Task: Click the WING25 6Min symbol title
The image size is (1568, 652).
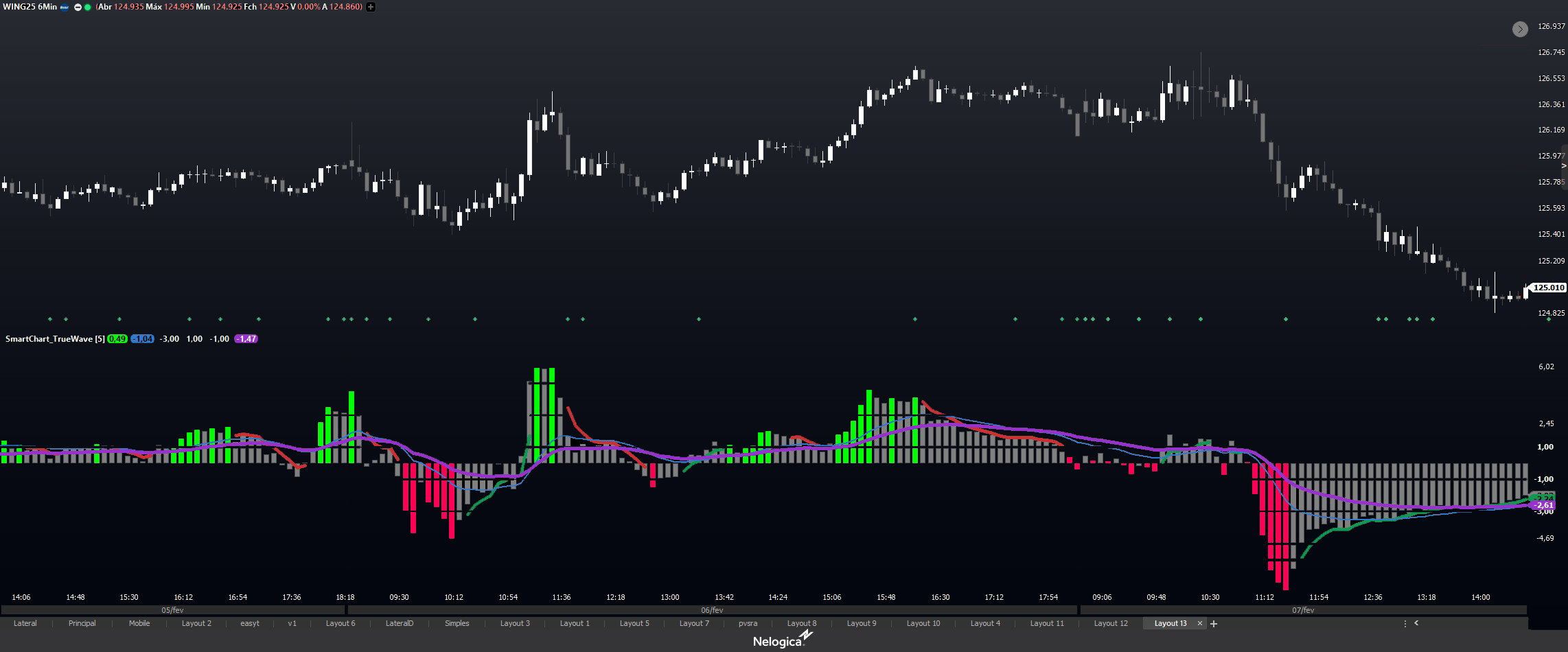Action: click(30, 7)
